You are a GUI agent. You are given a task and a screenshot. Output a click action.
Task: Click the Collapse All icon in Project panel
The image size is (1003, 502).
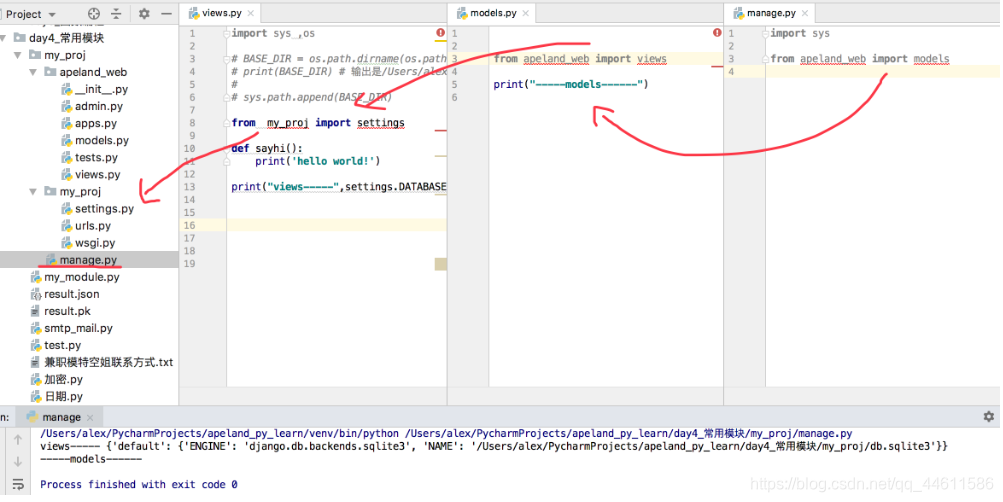pyautogui.click(x=118, y=14)
